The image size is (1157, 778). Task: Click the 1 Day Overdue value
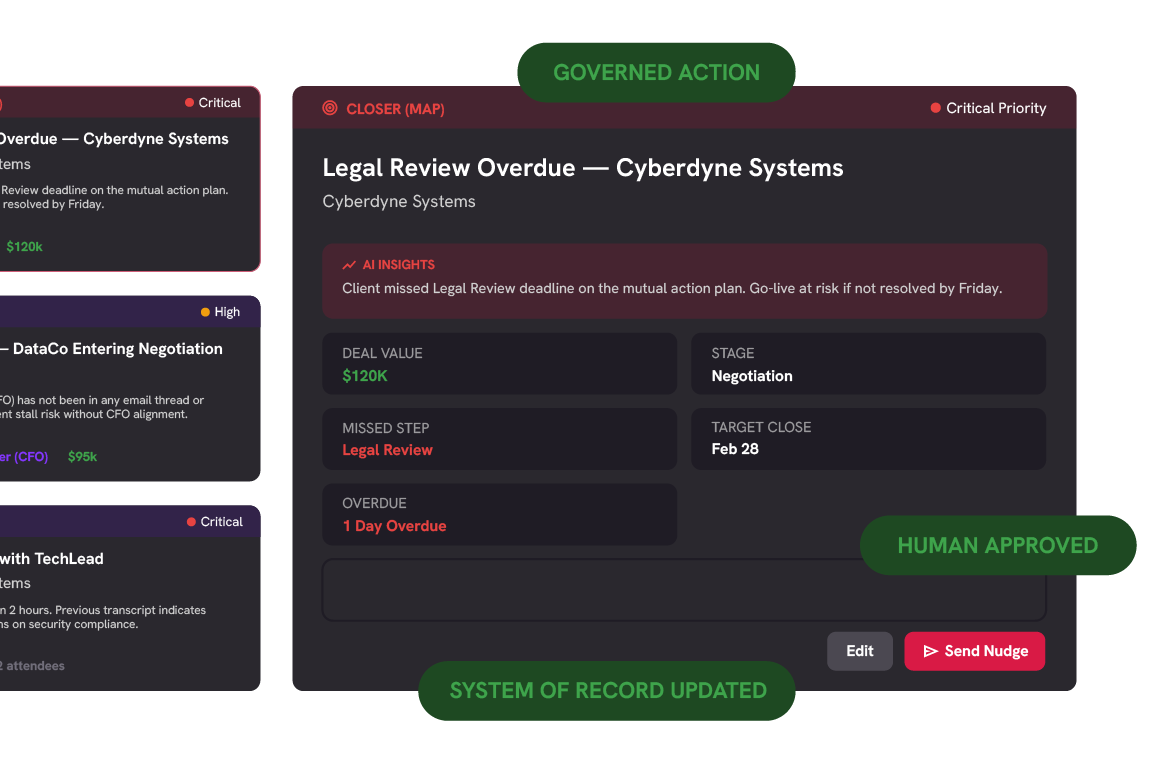pos(394,526)
